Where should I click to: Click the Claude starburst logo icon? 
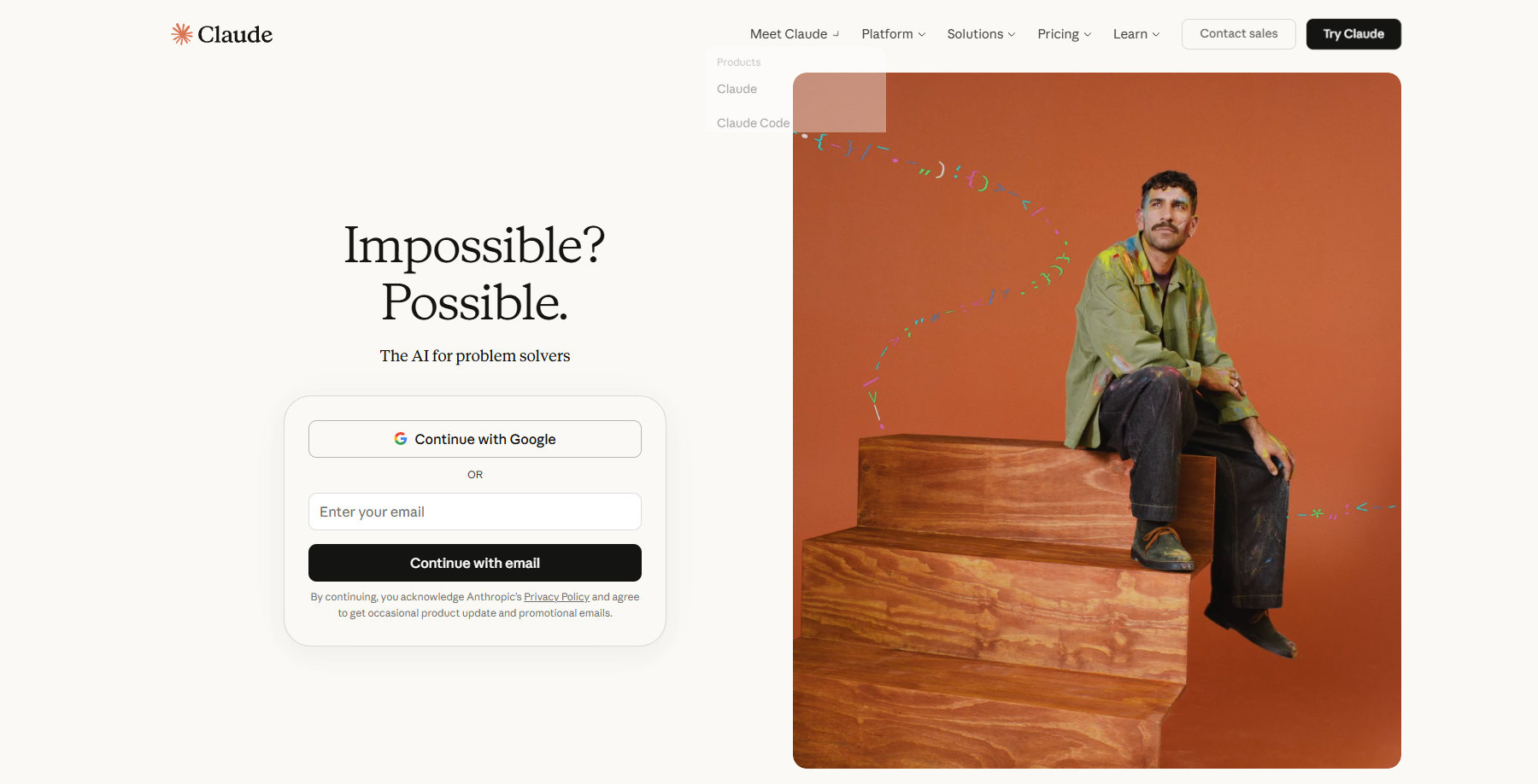pos(181,34)
